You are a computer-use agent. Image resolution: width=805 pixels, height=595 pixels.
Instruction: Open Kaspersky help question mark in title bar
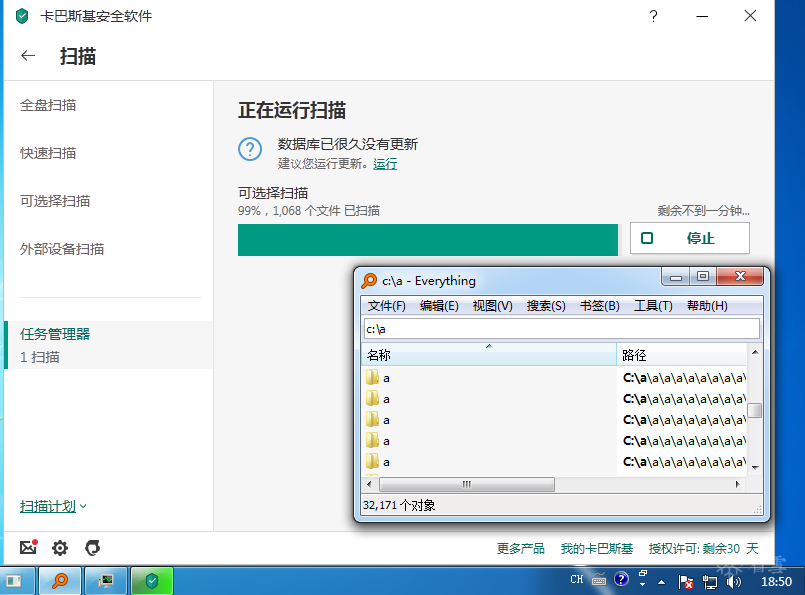[653, 16]
